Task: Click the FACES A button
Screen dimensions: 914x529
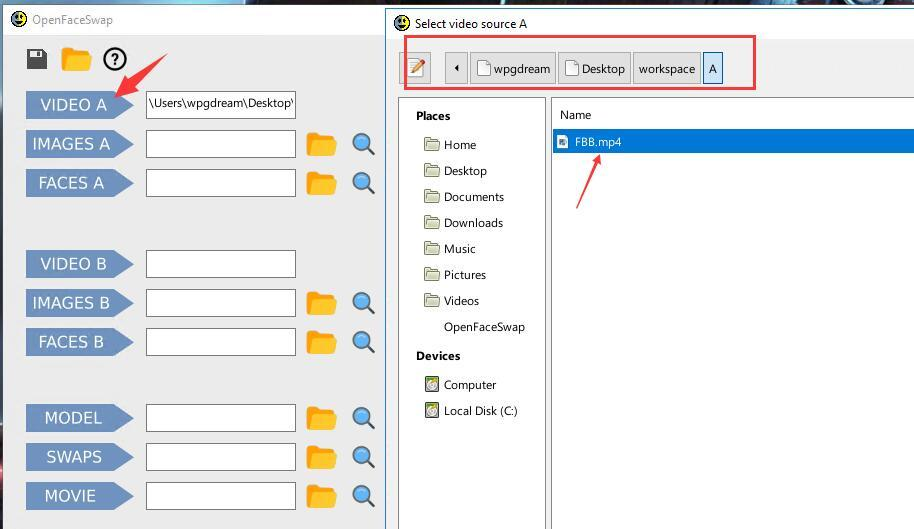Action: tap(80, 183)
